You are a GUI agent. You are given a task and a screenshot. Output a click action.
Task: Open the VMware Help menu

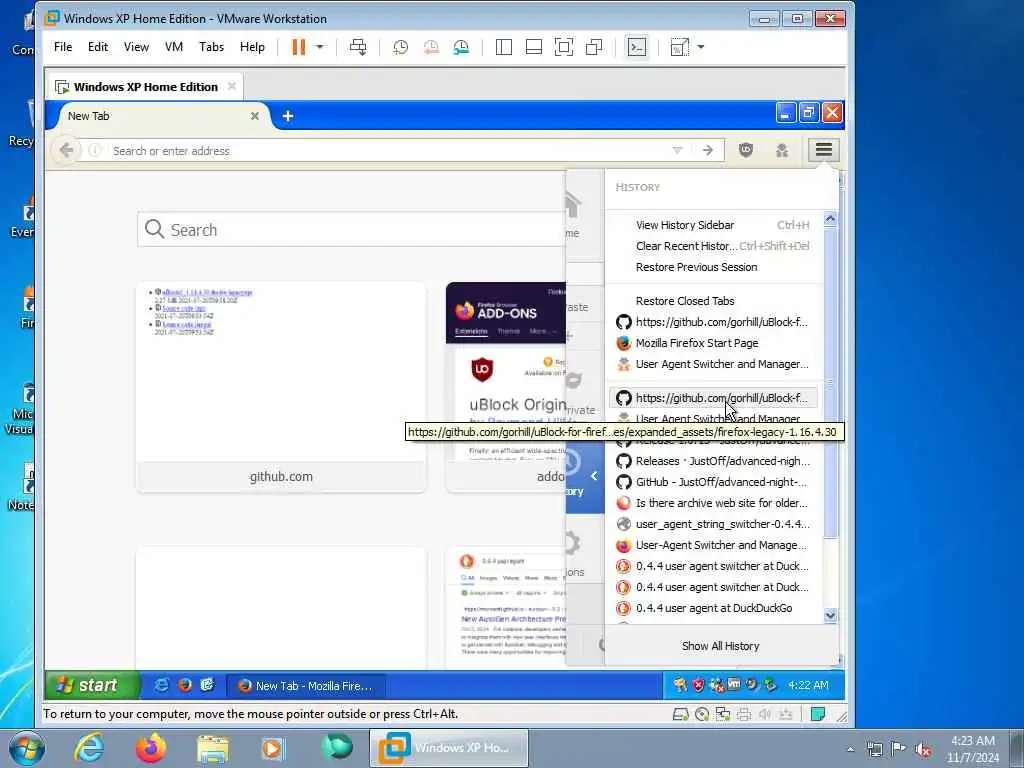[x=252, y=47]
